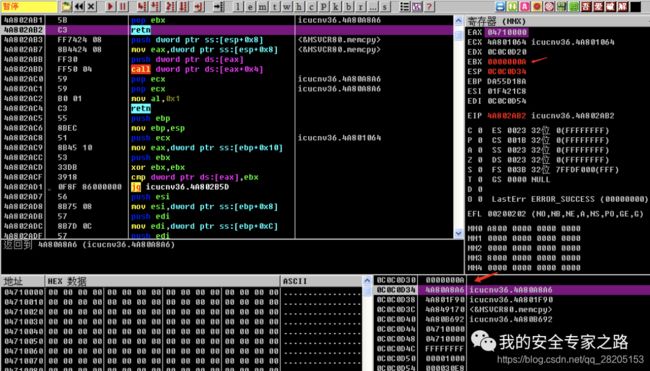Select the 'jg icucnv36.4A802B5D' instruction
The width and height of the screenshot is (650, 371).
tap(180, 187)
